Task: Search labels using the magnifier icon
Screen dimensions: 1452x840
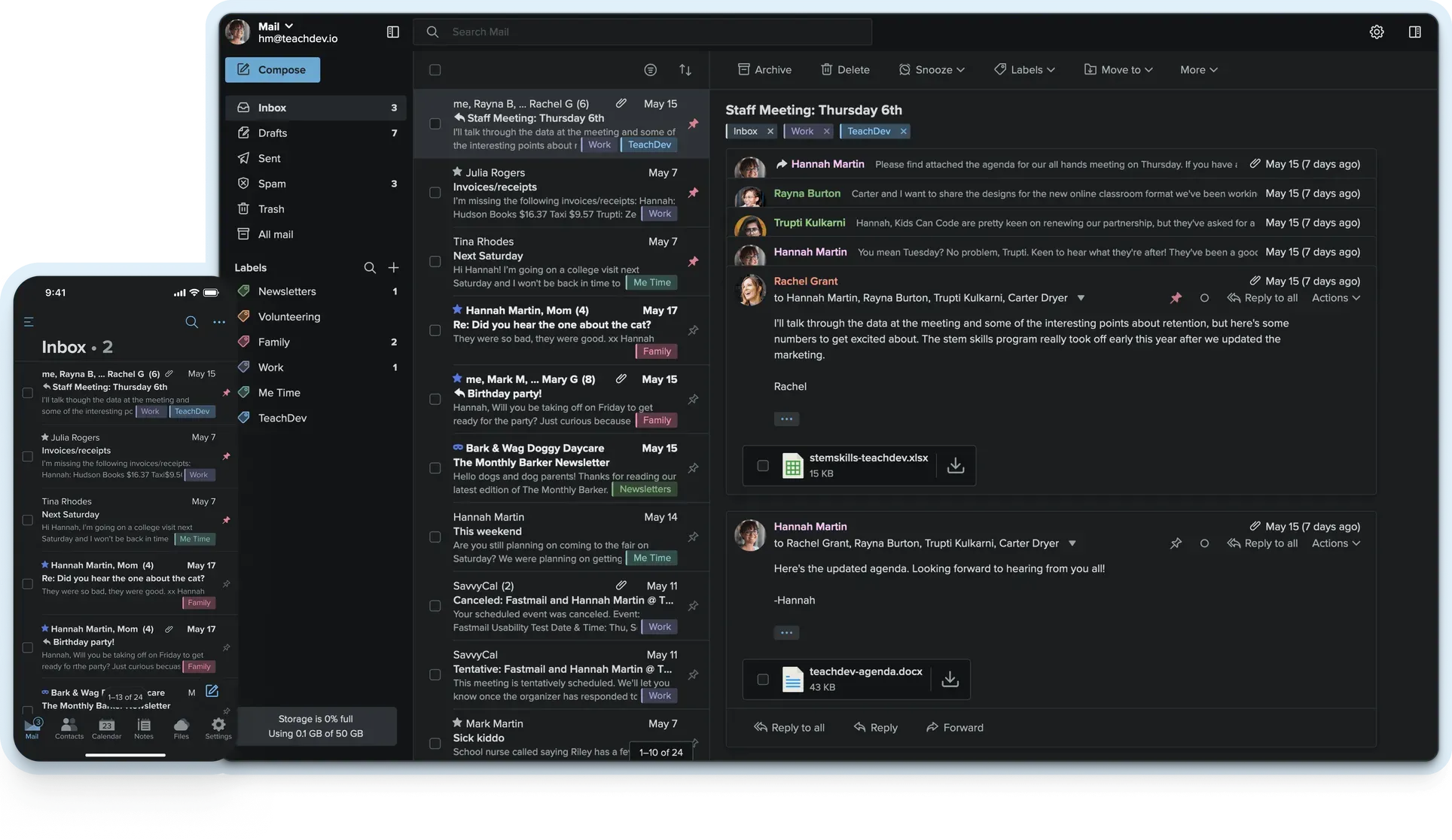Action: (369, 267)
